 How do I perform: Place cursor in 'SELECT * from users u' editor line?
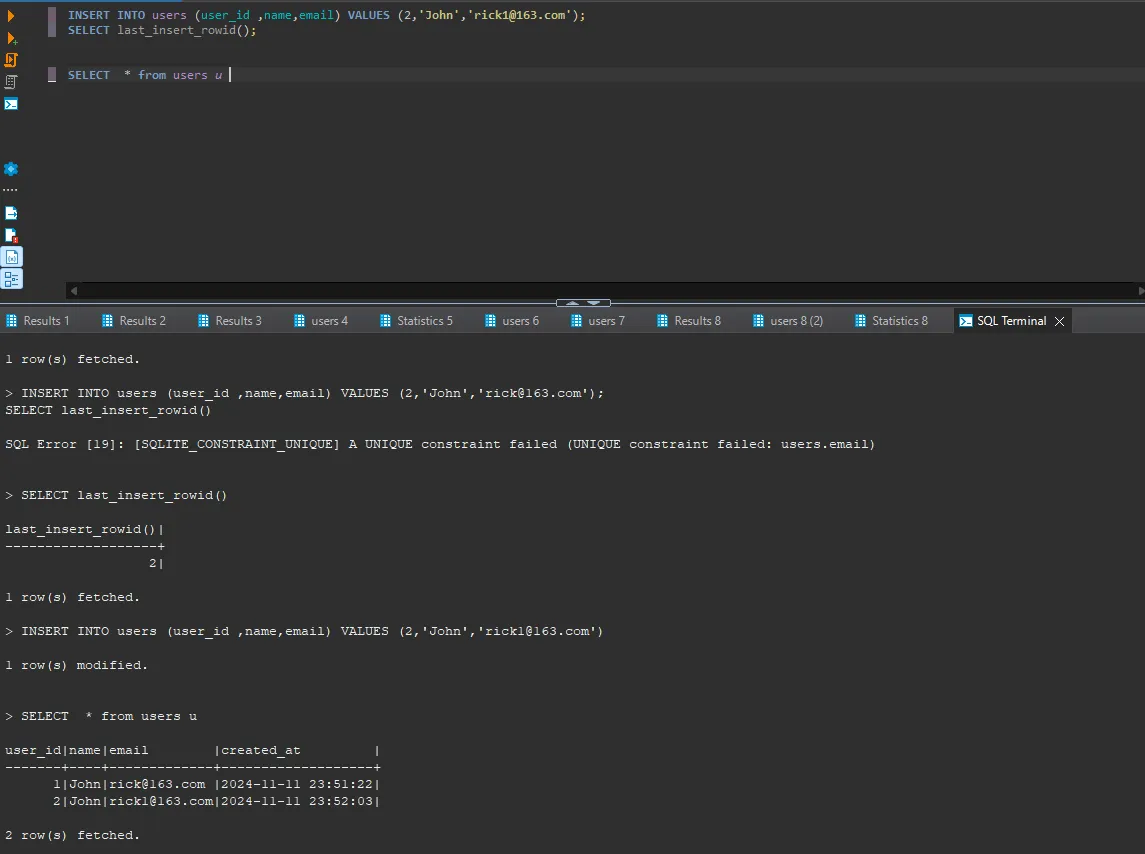[145, 75]
